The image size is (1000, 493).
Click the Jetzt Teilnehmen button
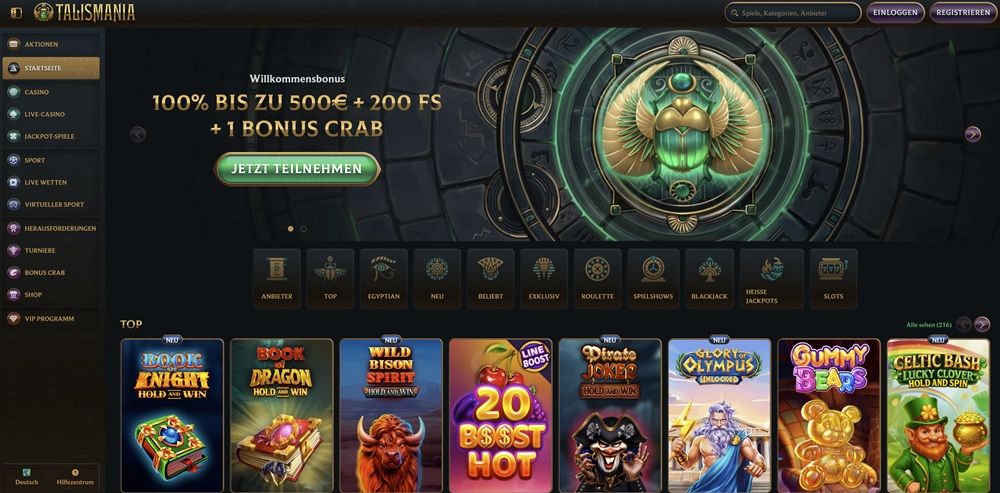click(297, 169)
